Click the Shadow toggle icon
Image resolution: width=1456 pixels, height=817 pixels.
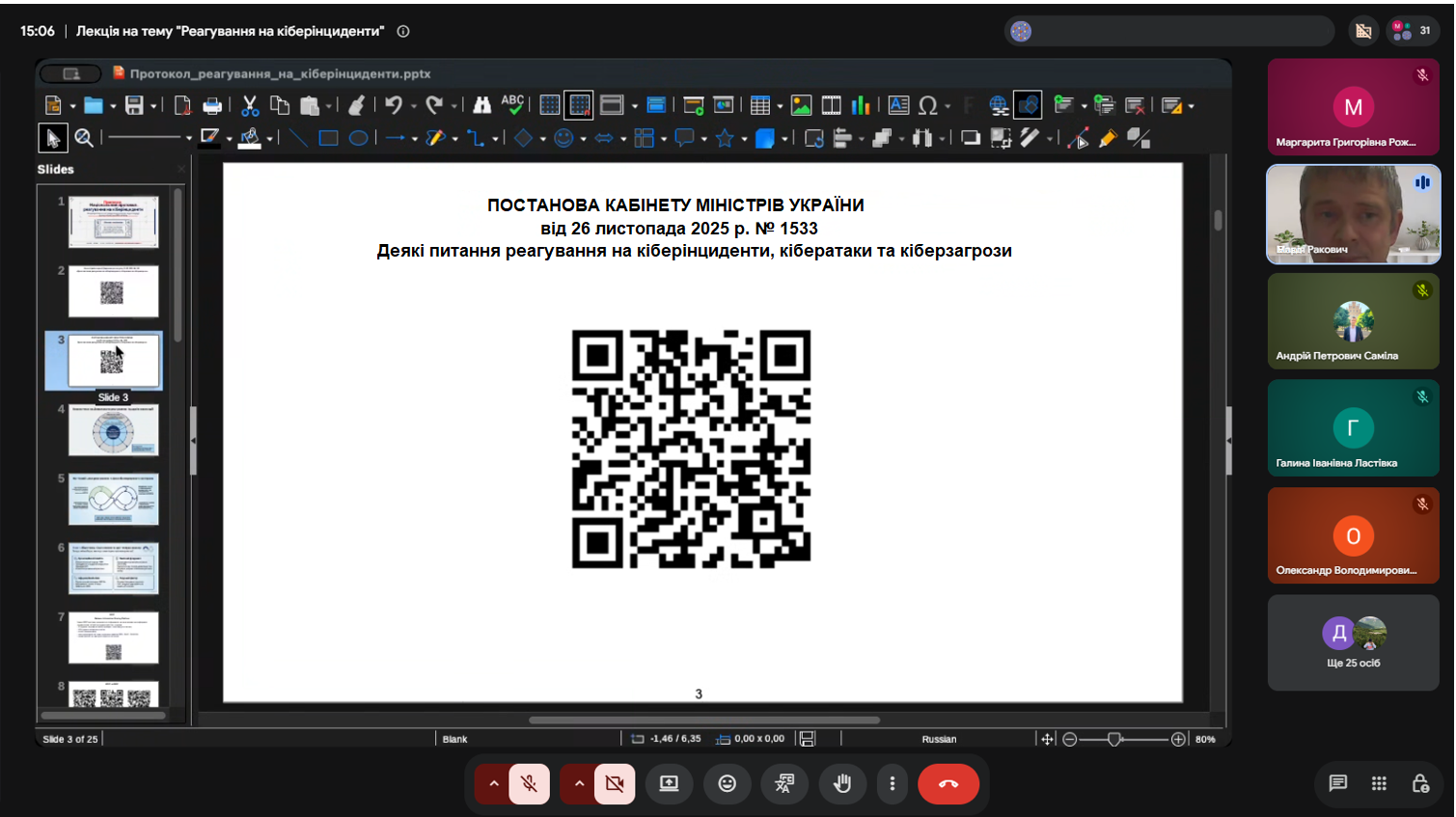(971, 139)
